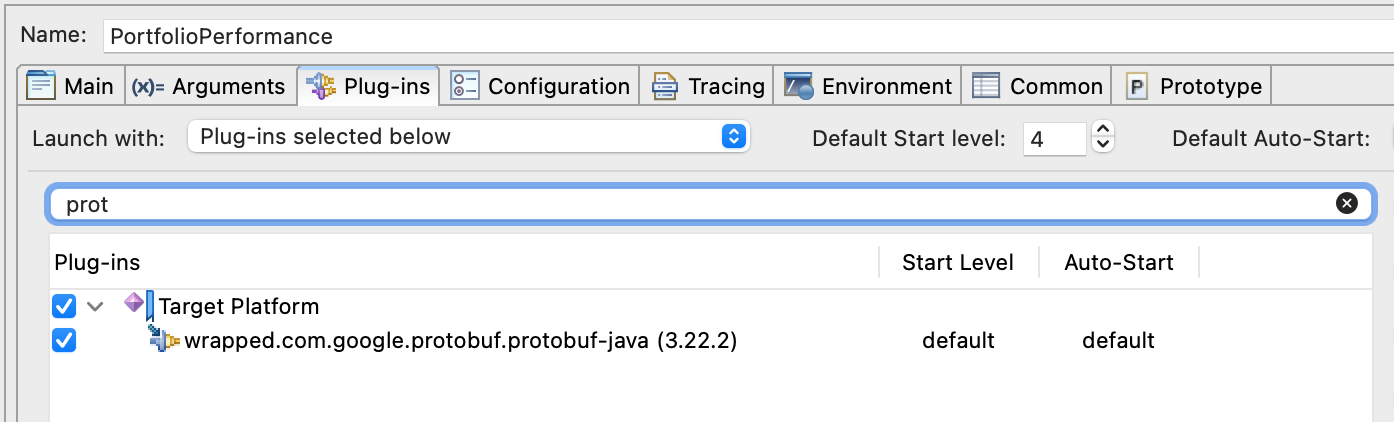
Task: Uncheck the Target Platform checkbox
Action: [64, 306]
